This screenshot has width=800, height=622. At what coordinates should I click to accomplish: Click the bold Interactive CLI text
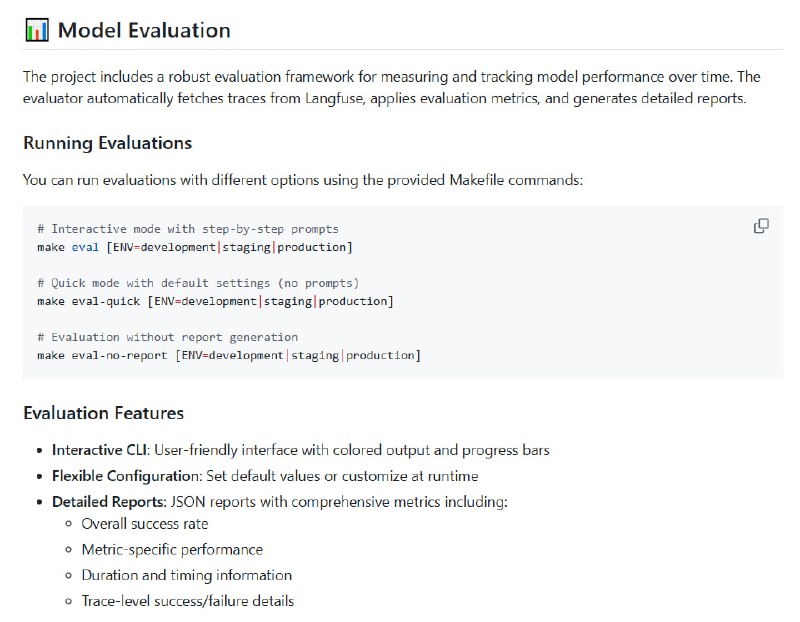click(x=100, y=450)
